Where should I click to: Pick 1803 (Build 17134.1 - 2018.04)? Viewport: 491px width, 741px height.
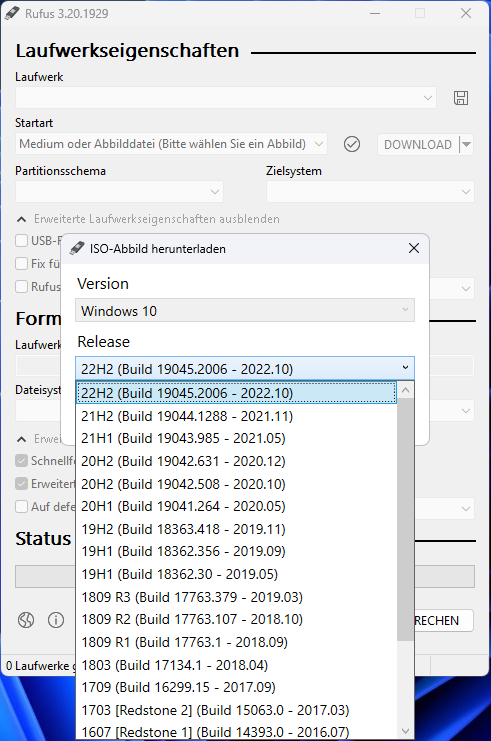[236, 665]
